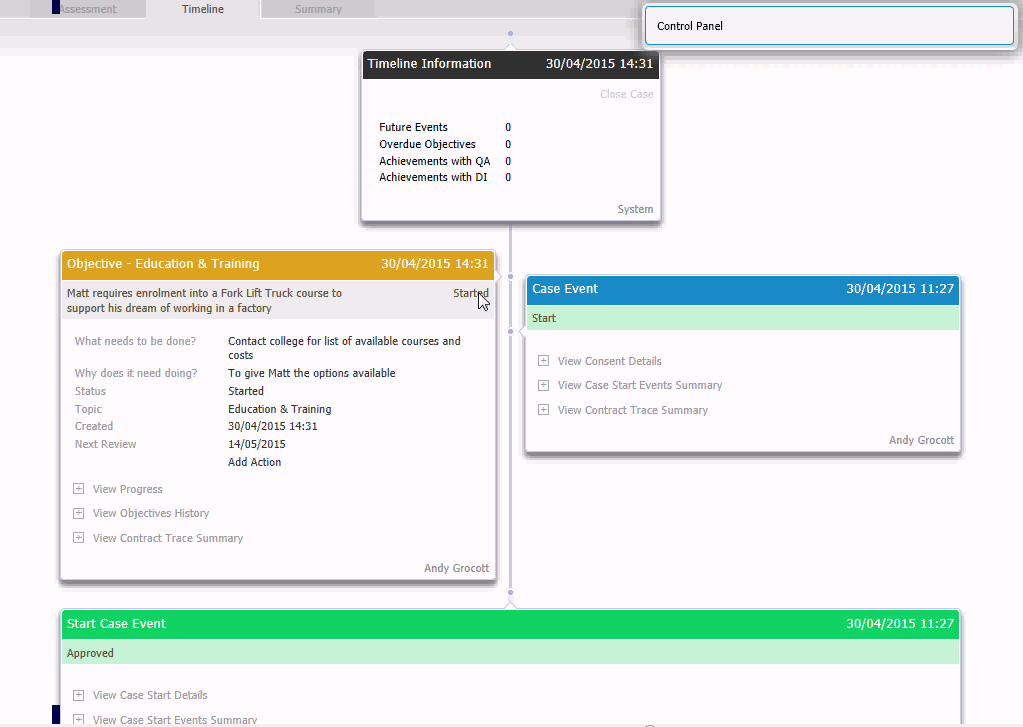The height and width of the screenshot is (727, 1023).
Task: Click the timeline node above Start Case Event
Action: 510,593
